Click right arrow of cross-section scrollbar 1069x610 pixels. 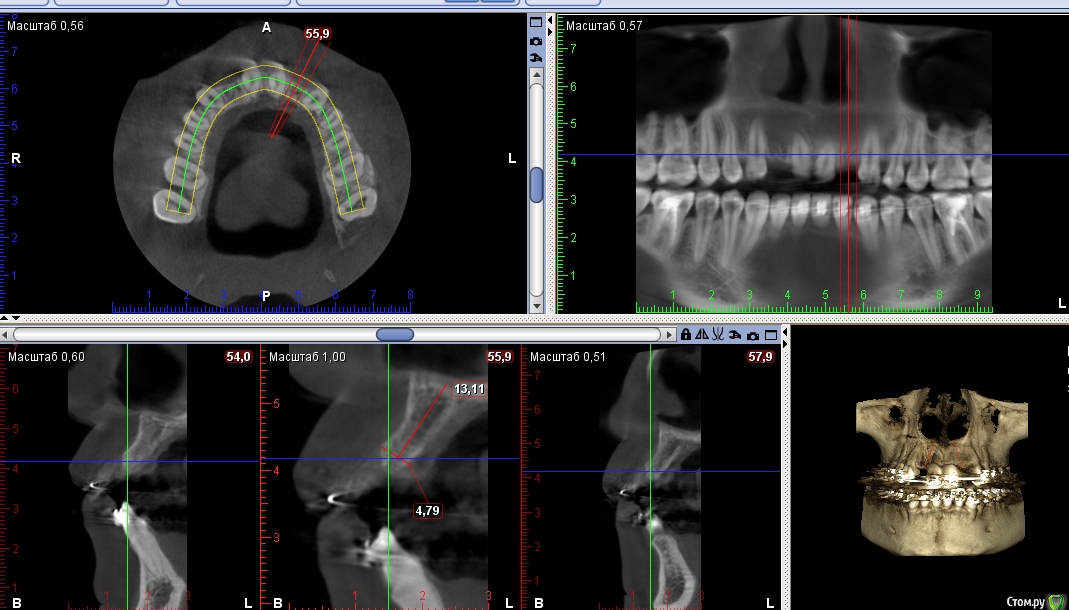668,334
